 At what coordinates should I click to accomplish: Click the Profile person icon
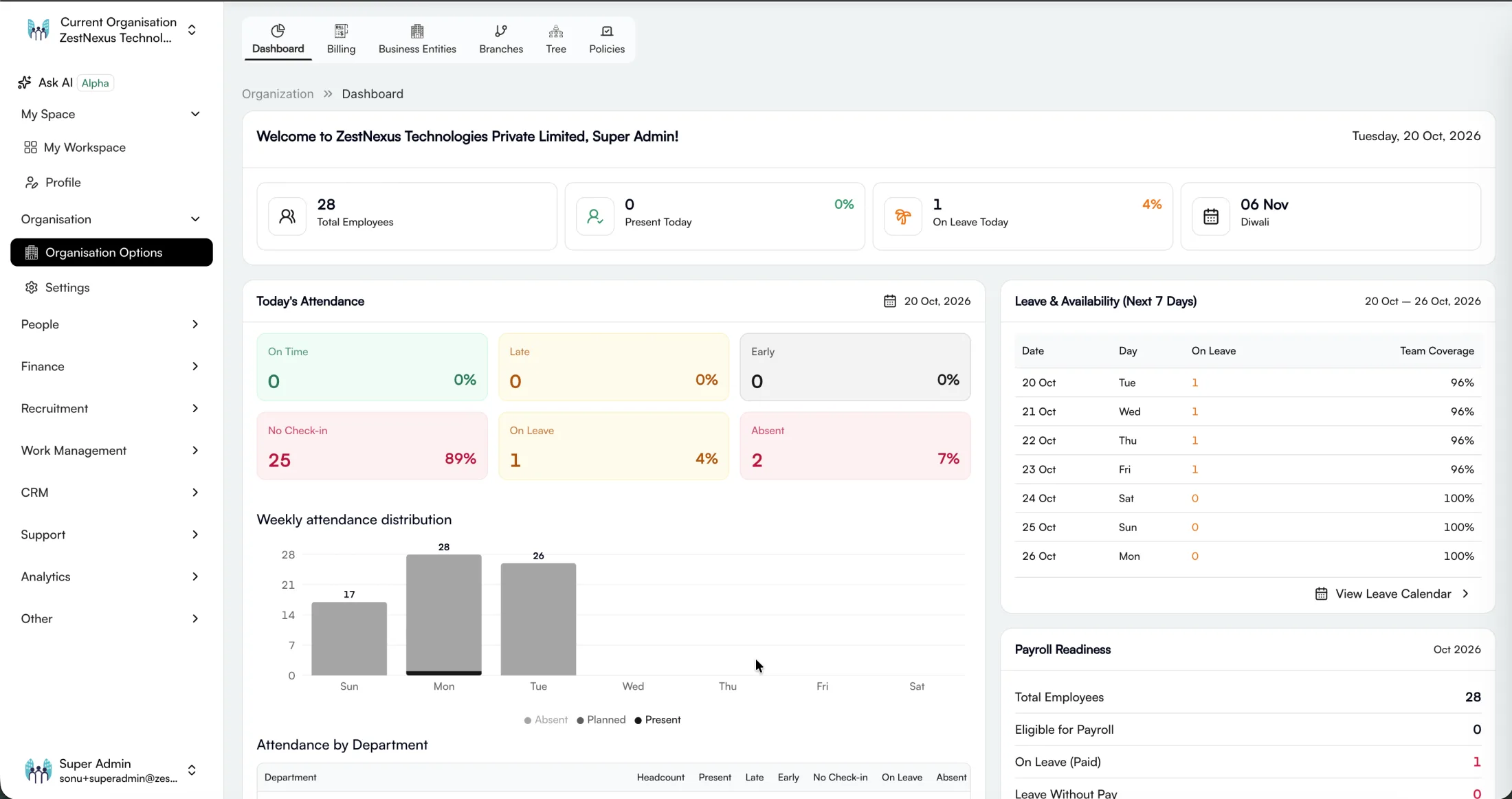pos(31,183)
